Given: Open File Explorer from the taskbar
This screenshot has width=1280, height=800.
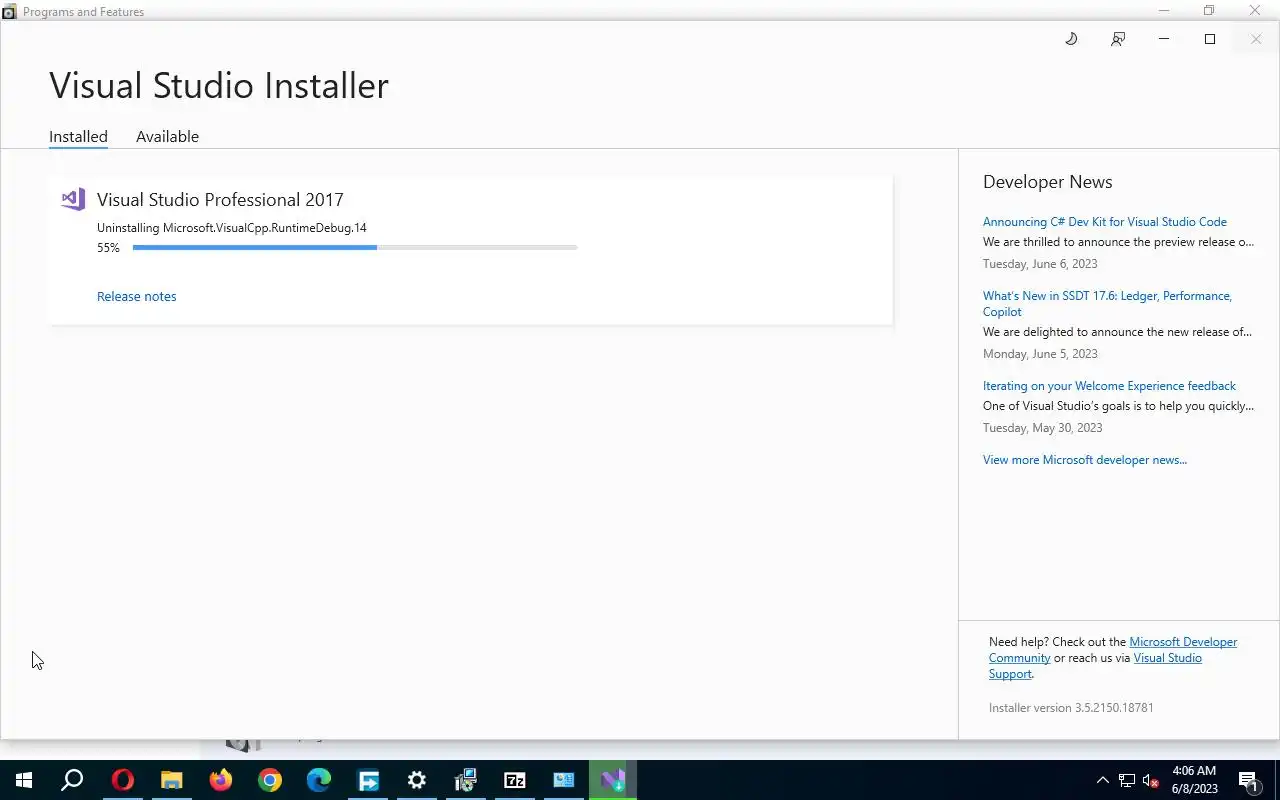Looking at the screenshot, I should click(172, 780).
